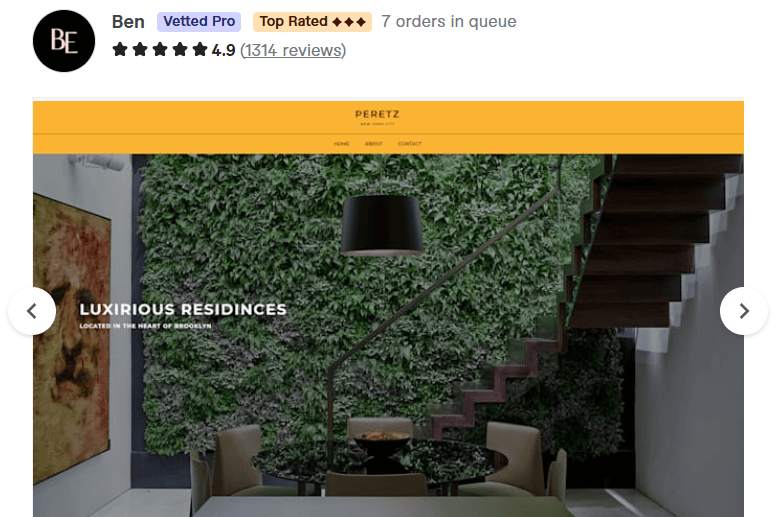
Task: Advance gallery with the next arrow
Action: [744, 311]
